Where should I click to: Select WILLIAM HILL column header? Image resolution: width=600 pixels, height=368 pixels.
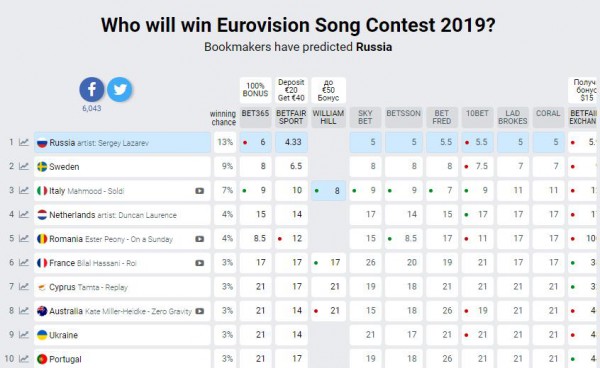click(328, 117)
